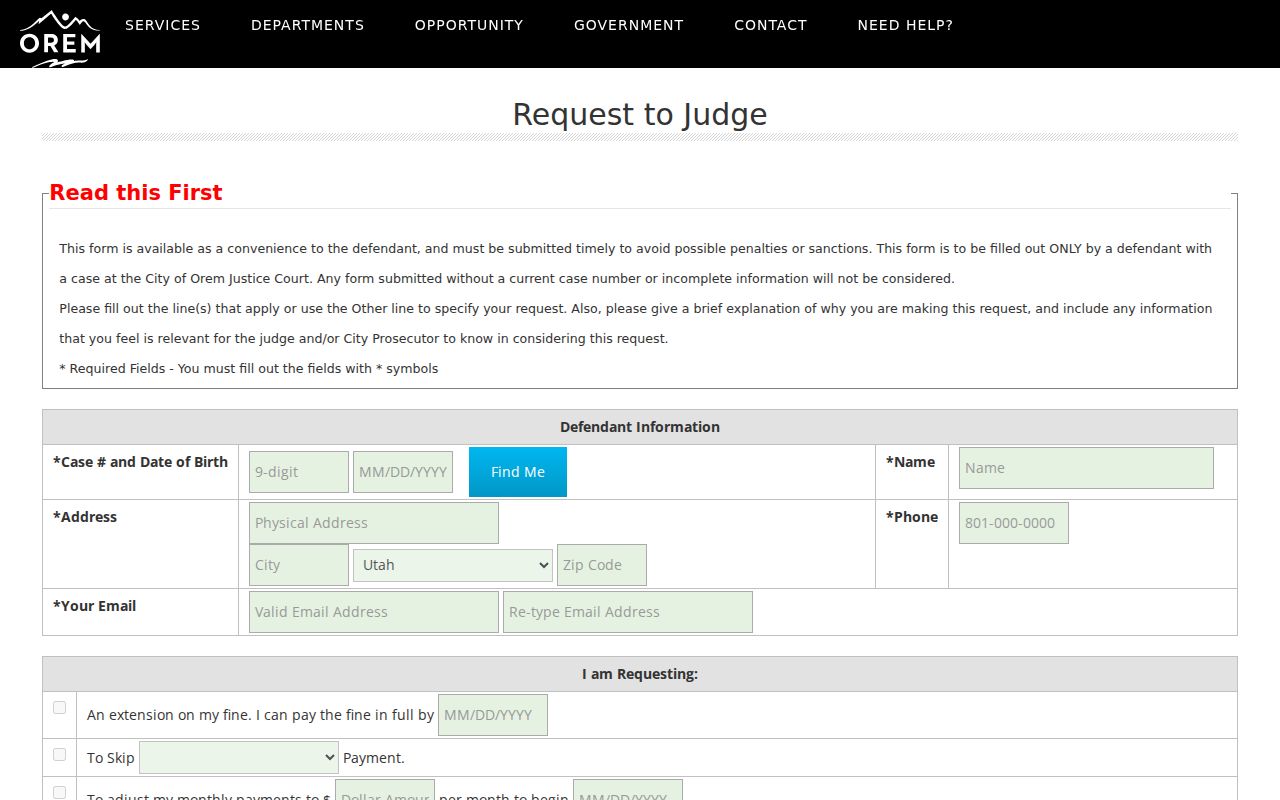Click the Request to Judge heading
1280x800 pixels.
[x=640, y=114]
